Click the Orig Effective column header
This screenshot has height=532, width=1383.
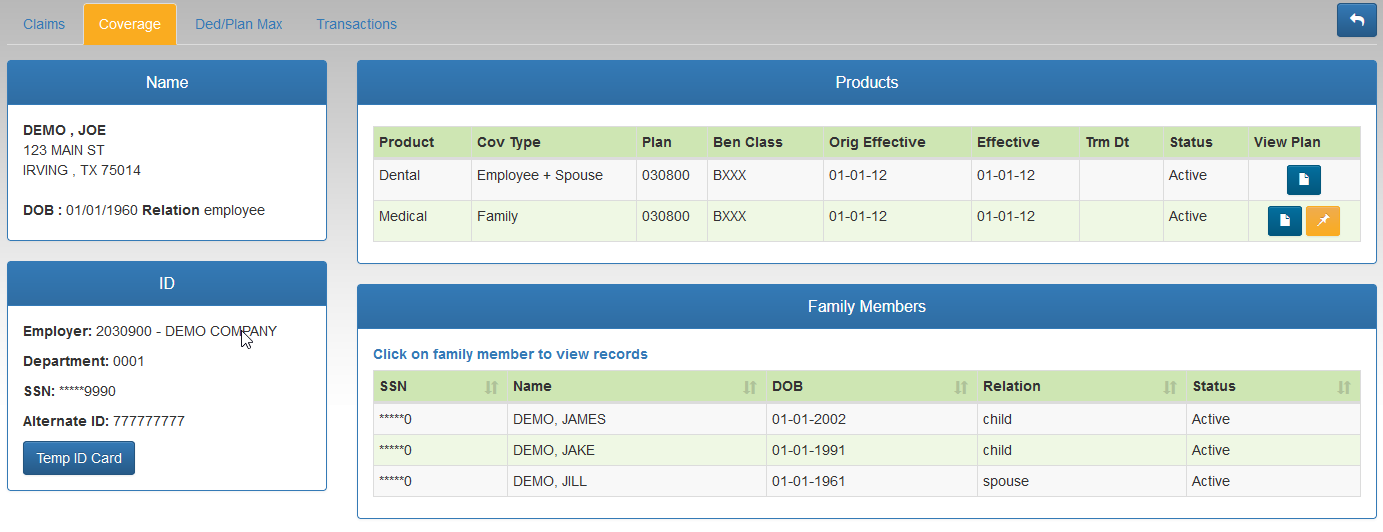pyautogui.click(x=897, y=142)
